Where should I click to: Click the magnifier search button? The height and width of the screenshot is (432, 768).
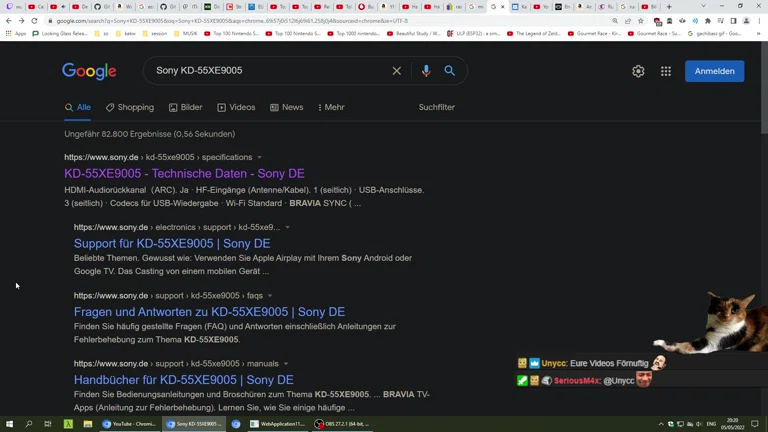point(450,71)
